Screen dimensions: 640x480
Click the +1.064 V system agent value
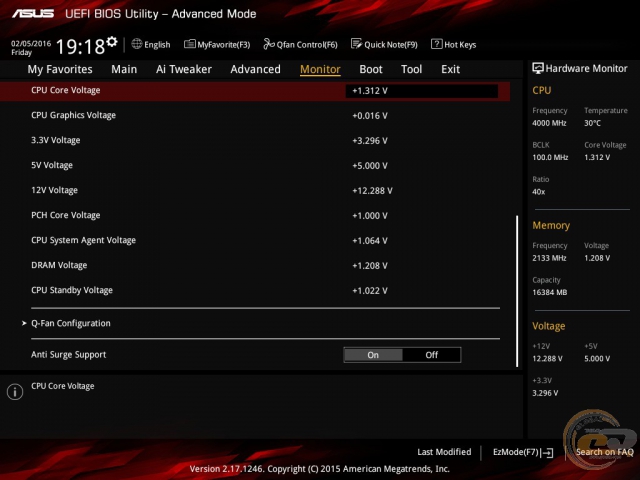click(370, 241)
